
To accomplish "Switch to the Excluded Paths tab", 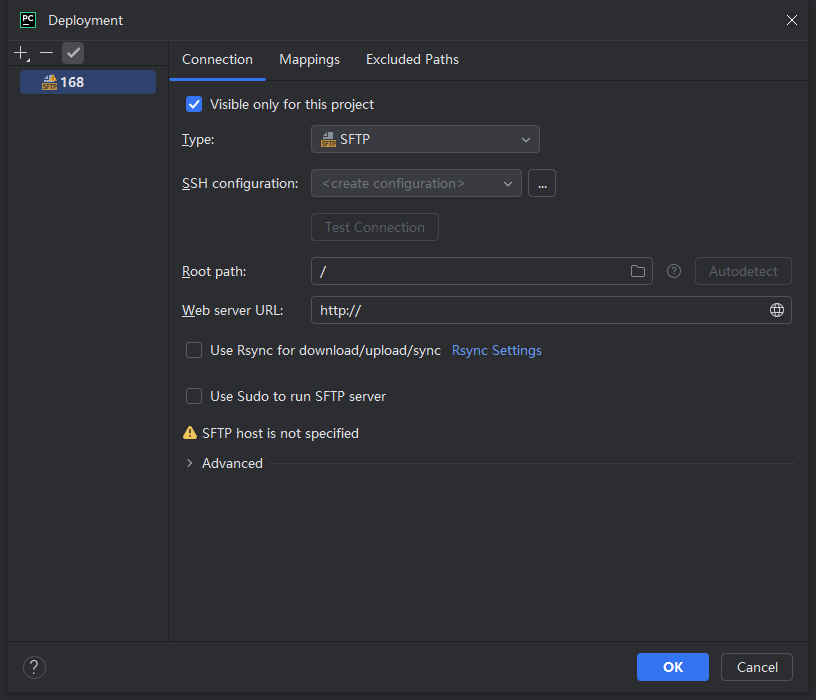I will [x=412, y=59].
